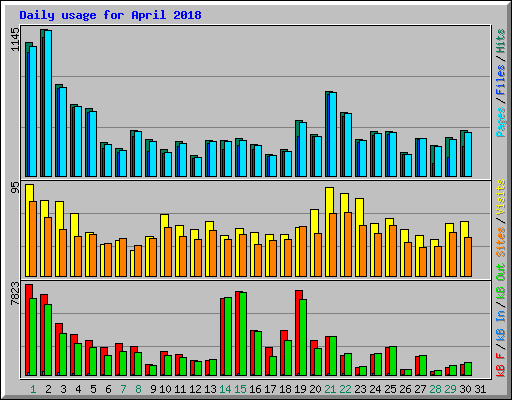This screenshot has height=400, width=512.
Task: Click day 31 on the x-axis
Action: click(480, 389)
